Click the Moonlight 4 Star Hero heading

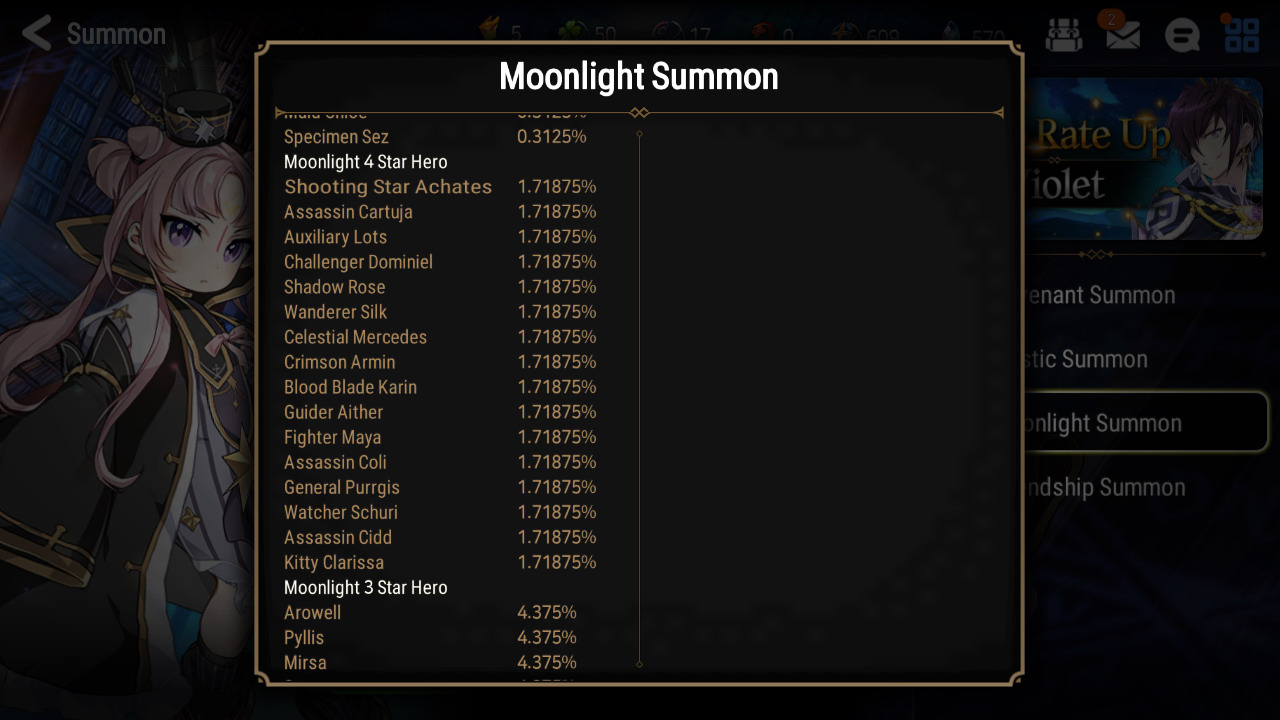click(366, 162)
